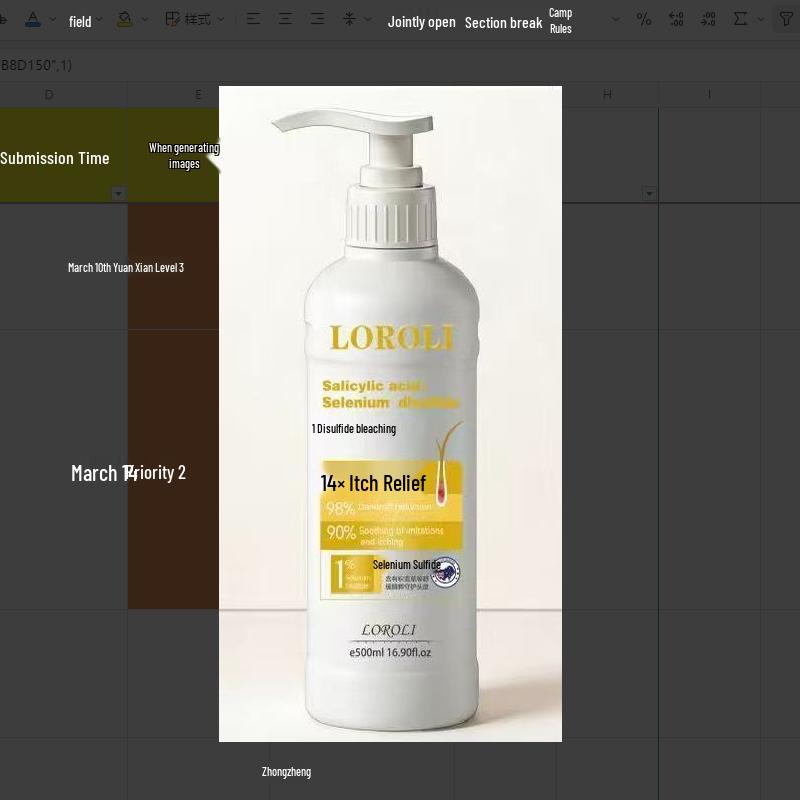Select When generating images header cell
Screen dimensions: 800x800
click(173, 155)
